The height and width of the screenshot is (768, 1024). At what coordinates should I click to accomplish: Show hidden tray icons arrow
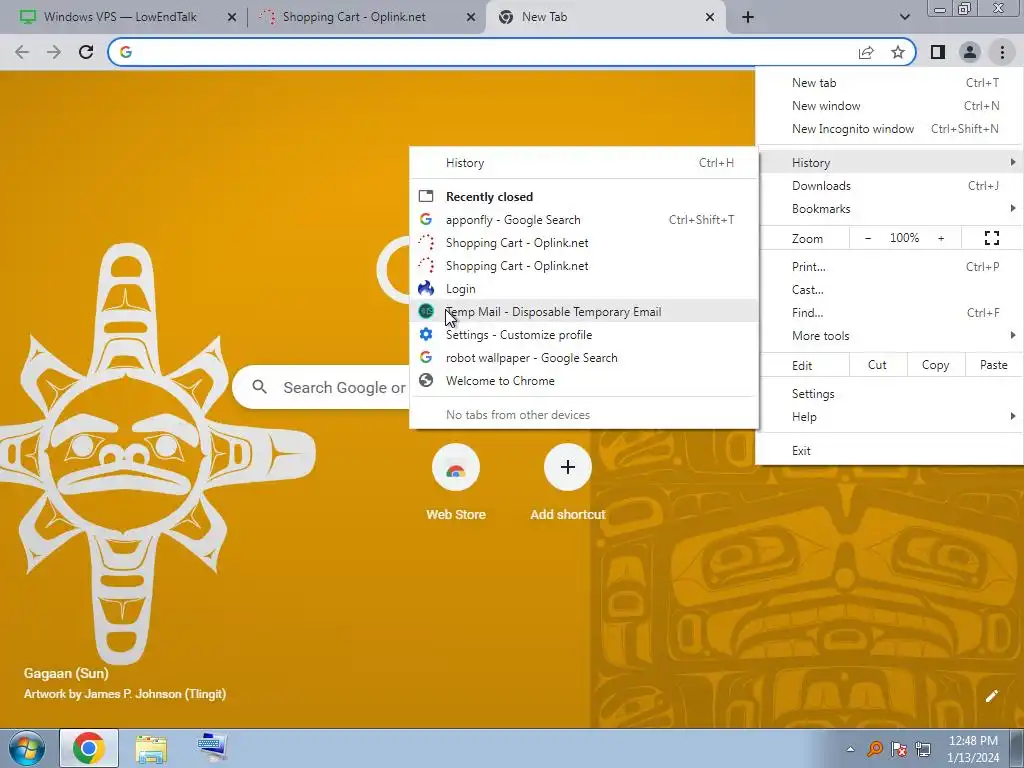pos(850,749)
